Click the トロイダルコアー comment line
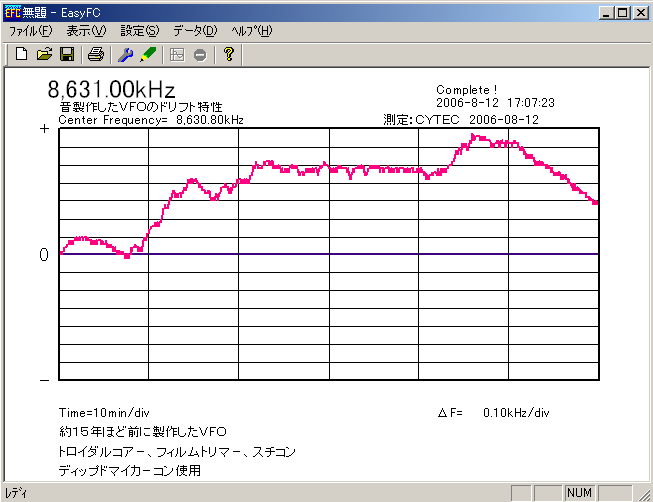This screenshot has height=502, width=653. click(177, 451)
